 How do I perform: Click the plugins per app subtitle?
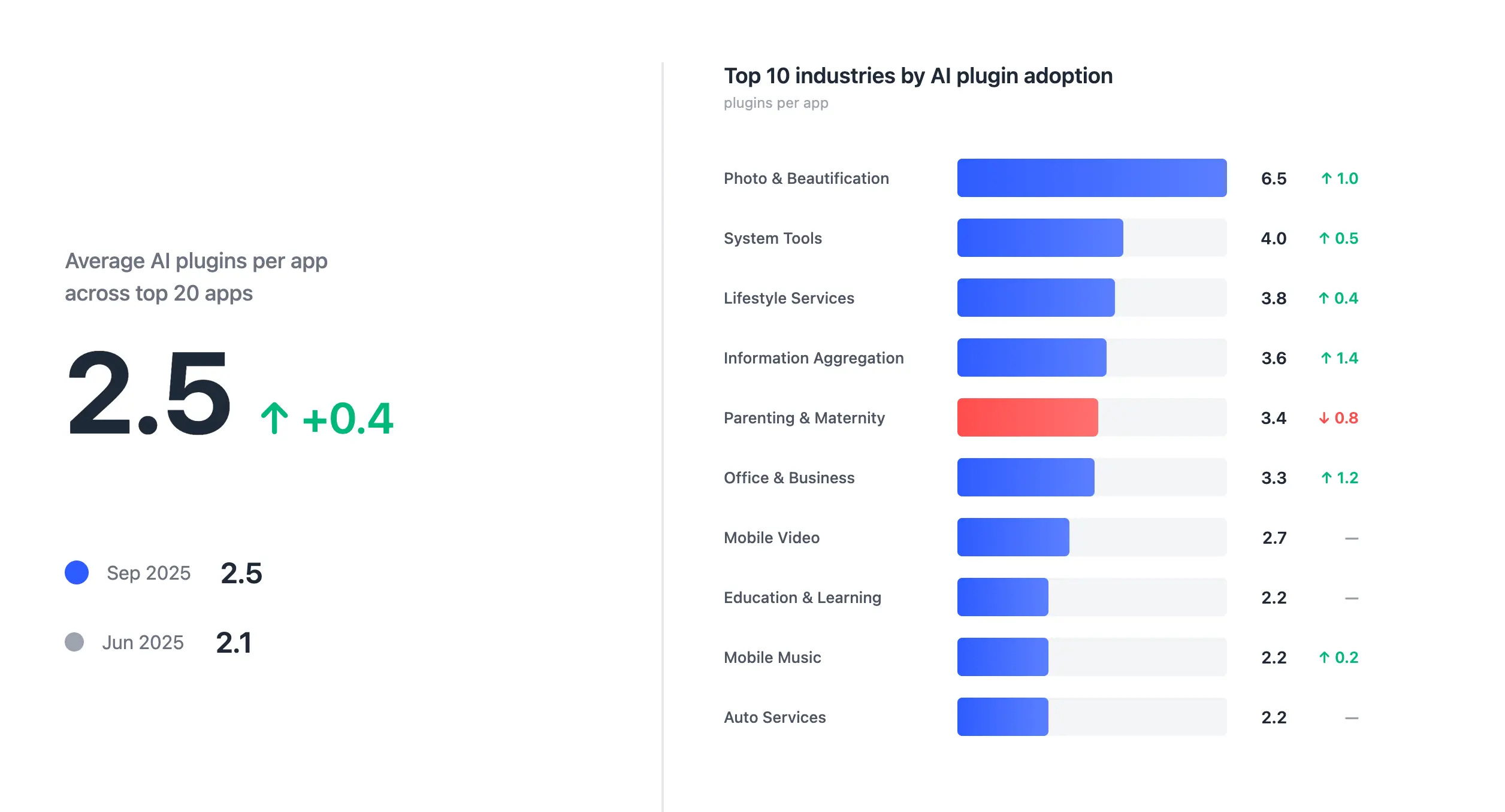click(x=776, y=103)
